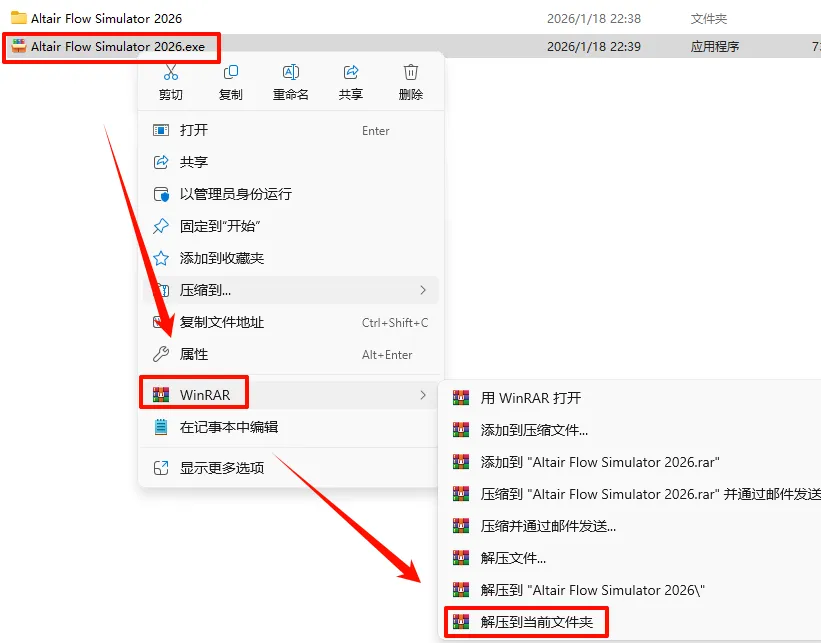Expand the 压缩到... submenu arrow

tap(423, 290)
